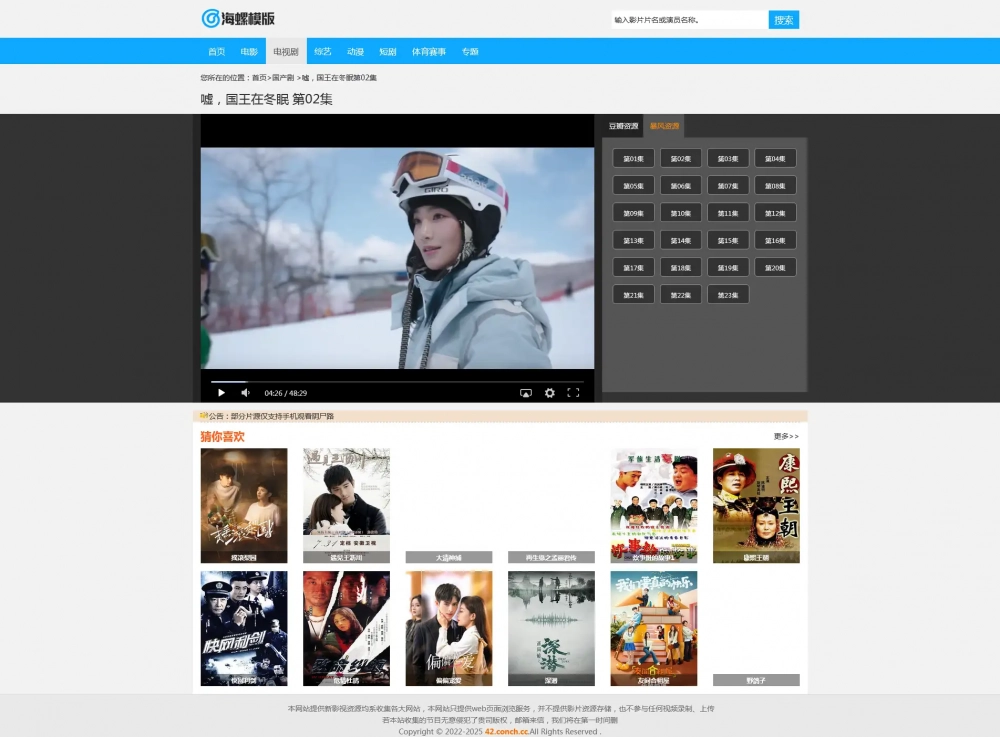The width and height of the screenshot is (1000, 737).
Task: Mute the video volume
Action: pyautogui.click(x=245, y=393)
